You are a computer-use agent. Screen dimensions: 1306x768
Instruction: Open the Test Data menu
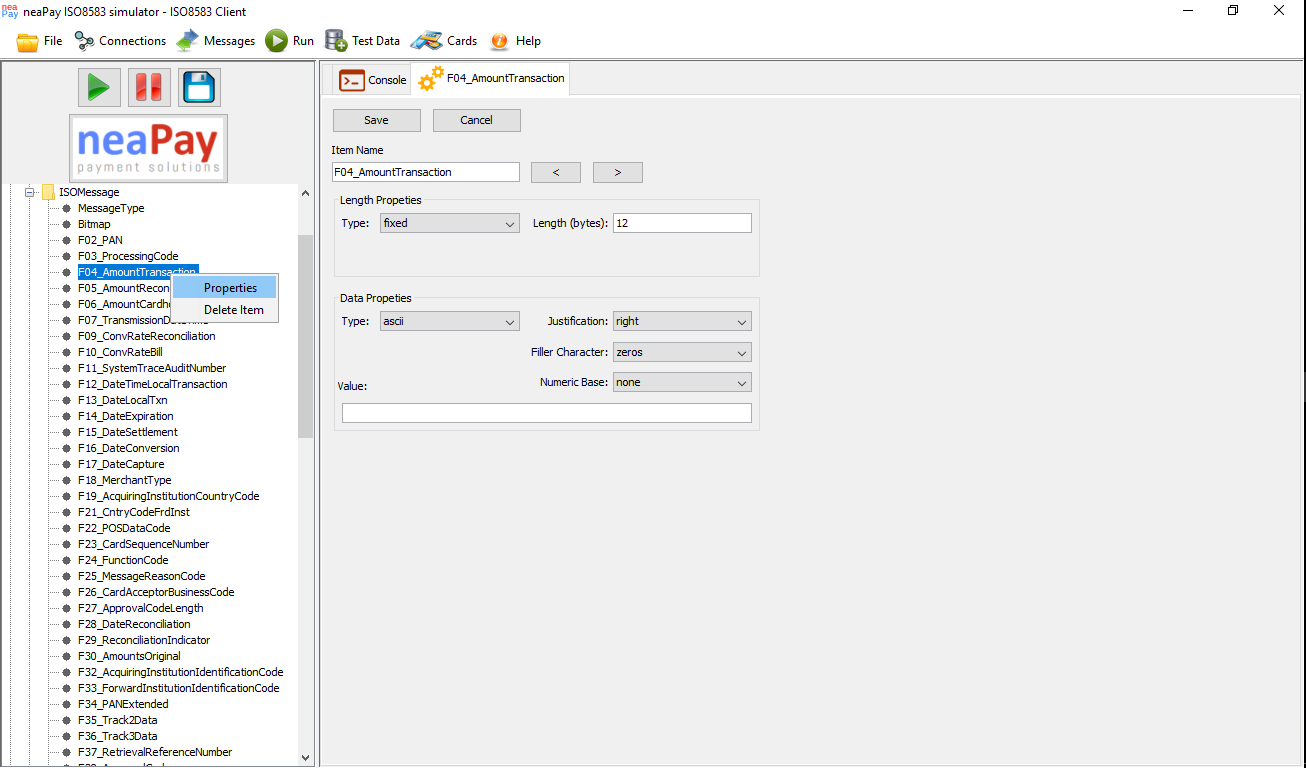coord(362,41)
